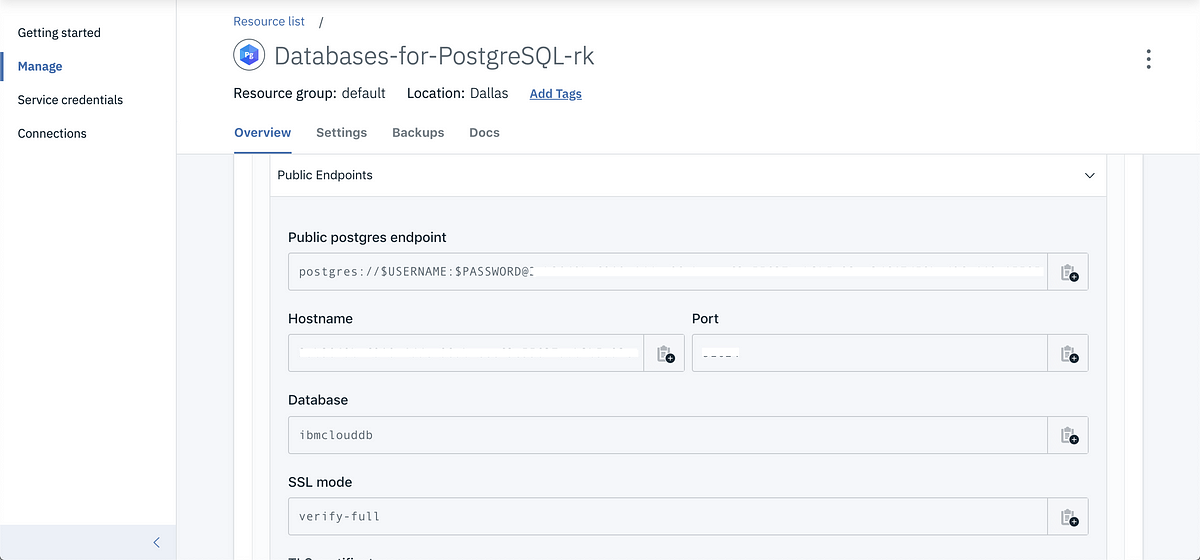Collapse the left sidebar with the chevron

coord(156,542)
